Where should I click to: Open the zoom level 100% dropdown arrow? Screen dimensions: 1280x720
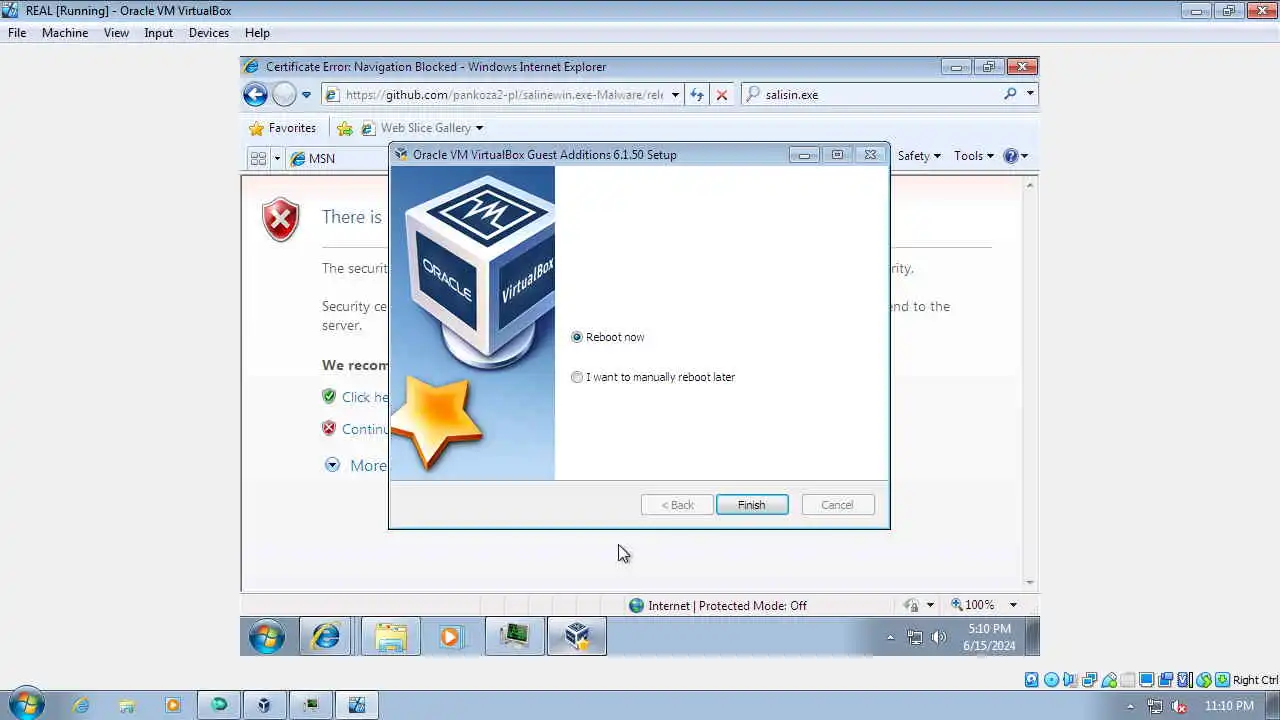tap(1012, 605)
